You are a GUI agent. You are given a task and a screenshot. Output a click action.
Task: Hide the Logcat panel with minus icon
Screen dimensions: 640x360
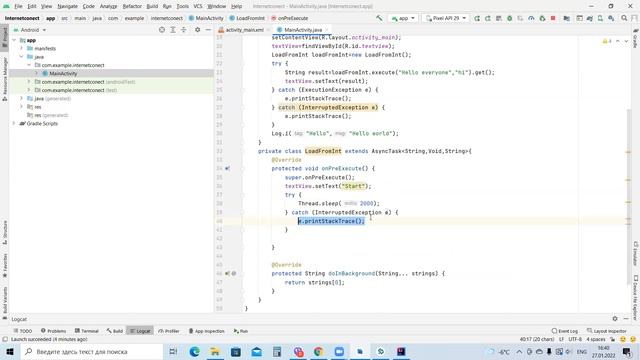click(626, 319)
